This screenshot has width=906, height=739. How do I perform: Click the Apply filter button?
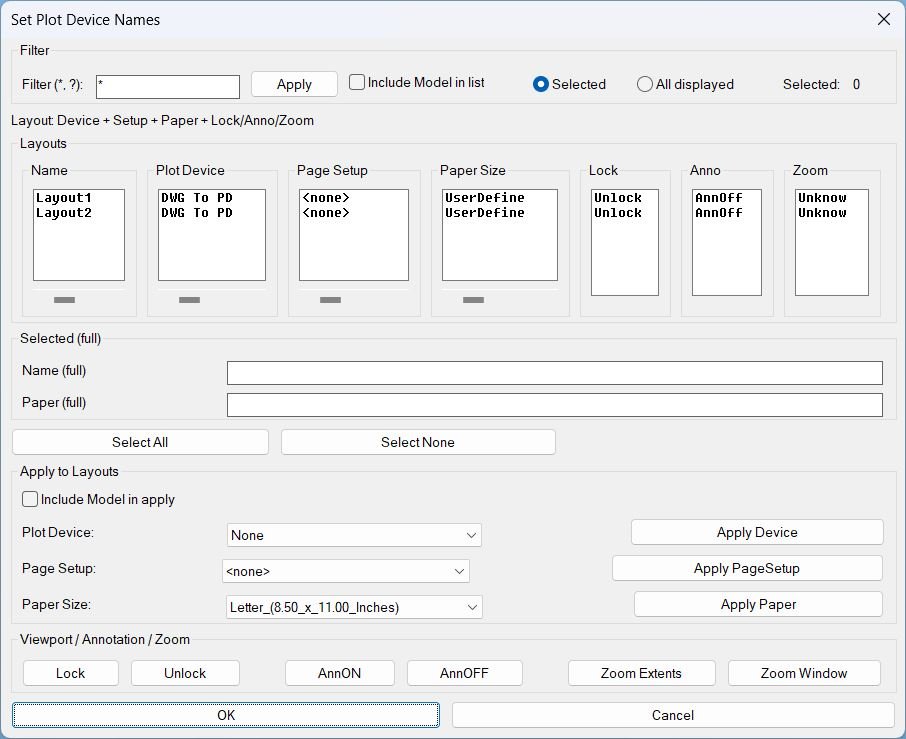pos(294,84)
